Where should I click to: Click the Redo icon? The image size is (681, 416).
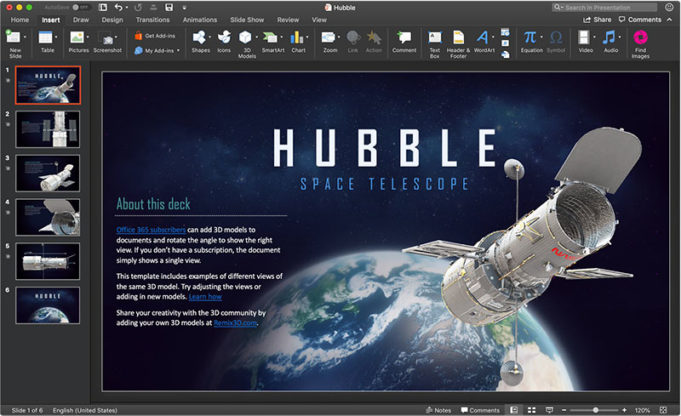tap(138, 7)
